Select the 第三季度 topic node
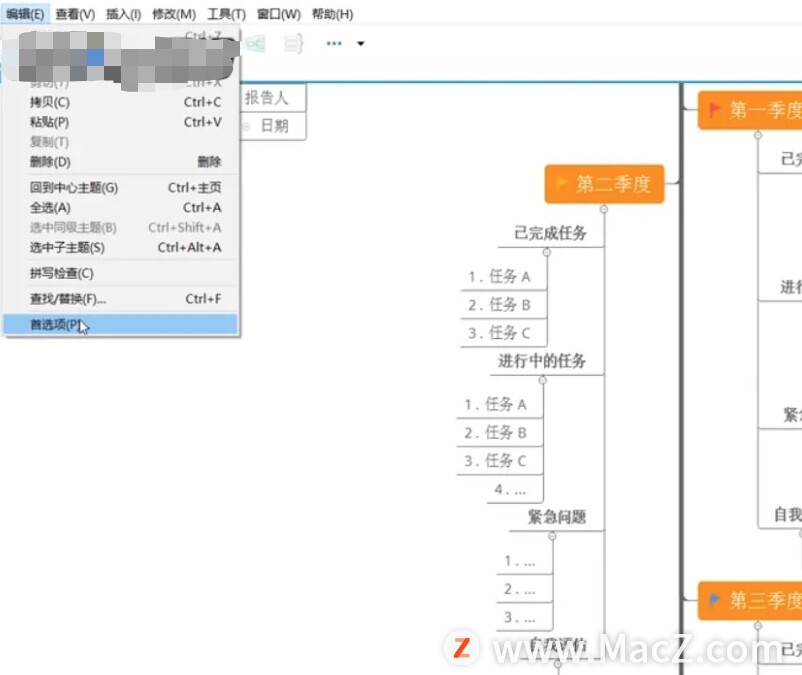This screenshot has width=802, height=675. coord(750,600)
